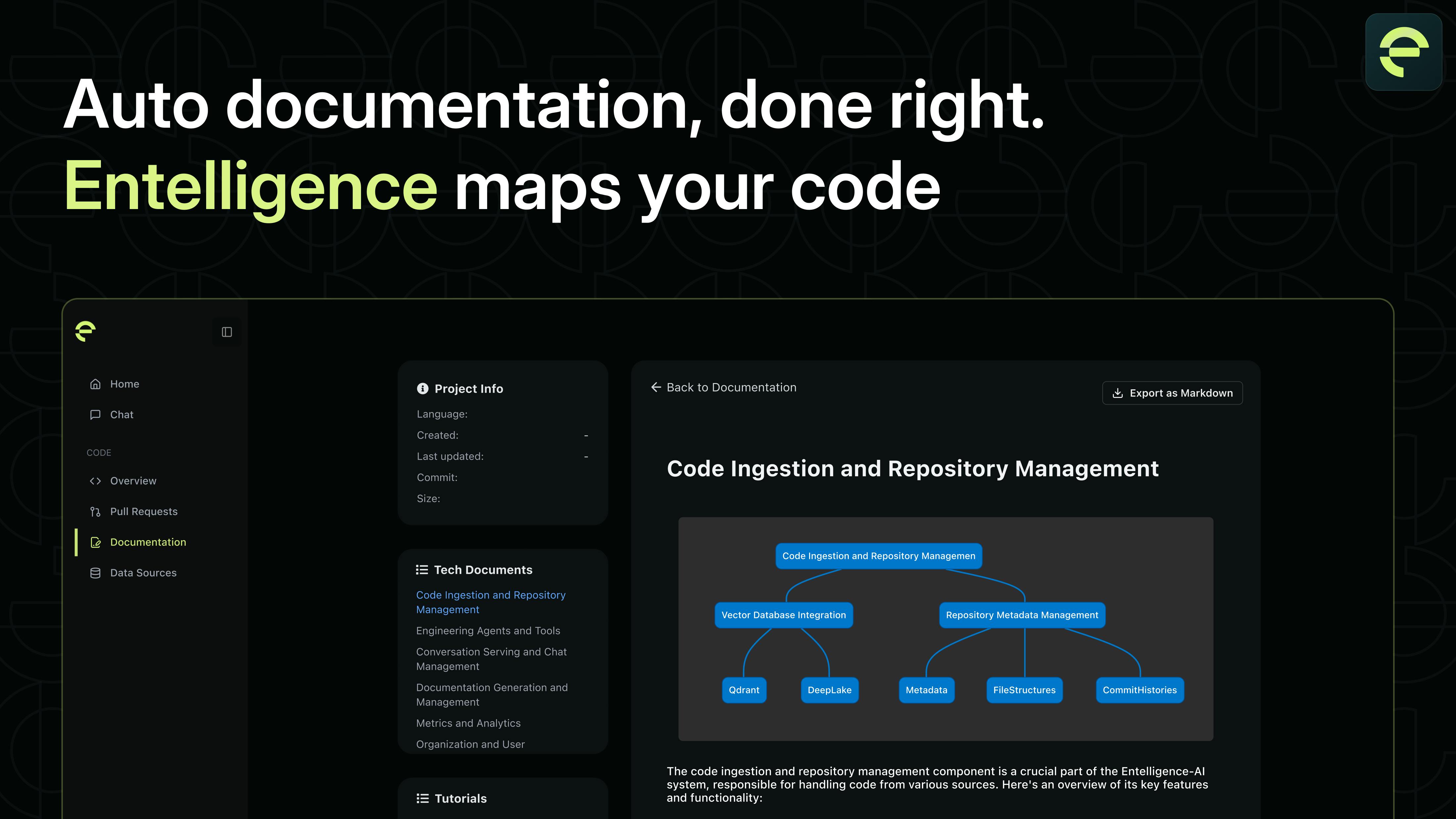Select the FileStructures diagram node
This screenshot has height=819, width=1456.
click(1024, 690)
